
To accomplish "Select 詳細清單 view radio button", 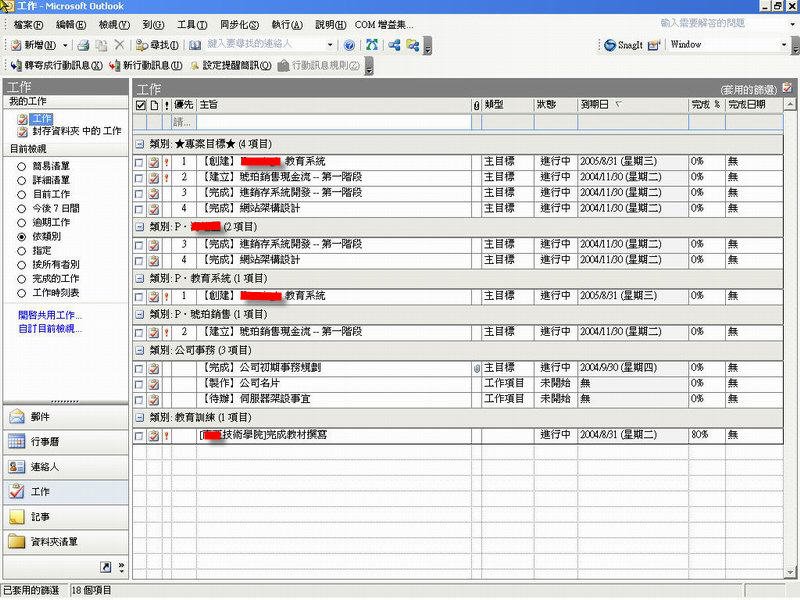I will [x=21, y=181].
